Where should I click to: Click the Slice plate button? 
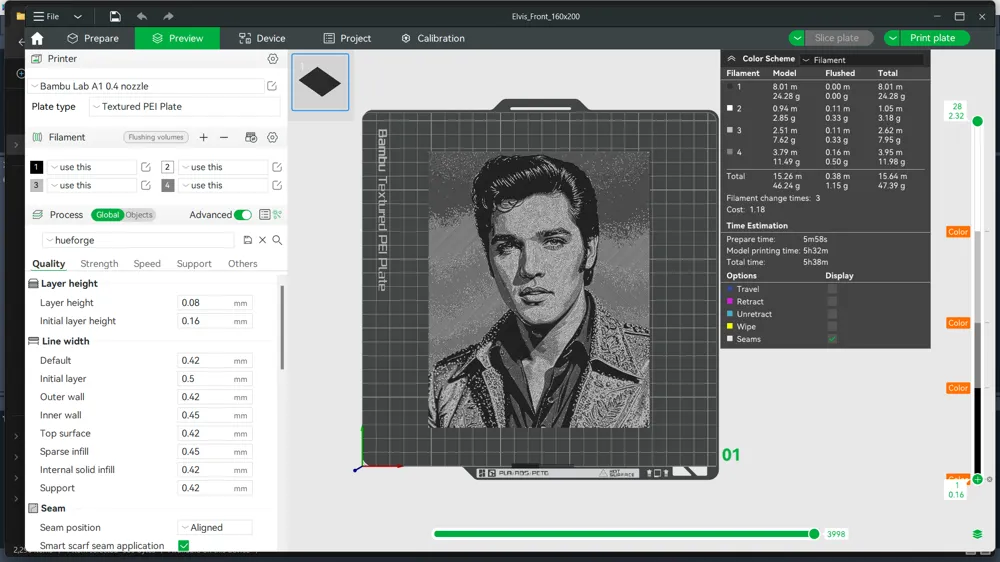[x=838, y=38]
